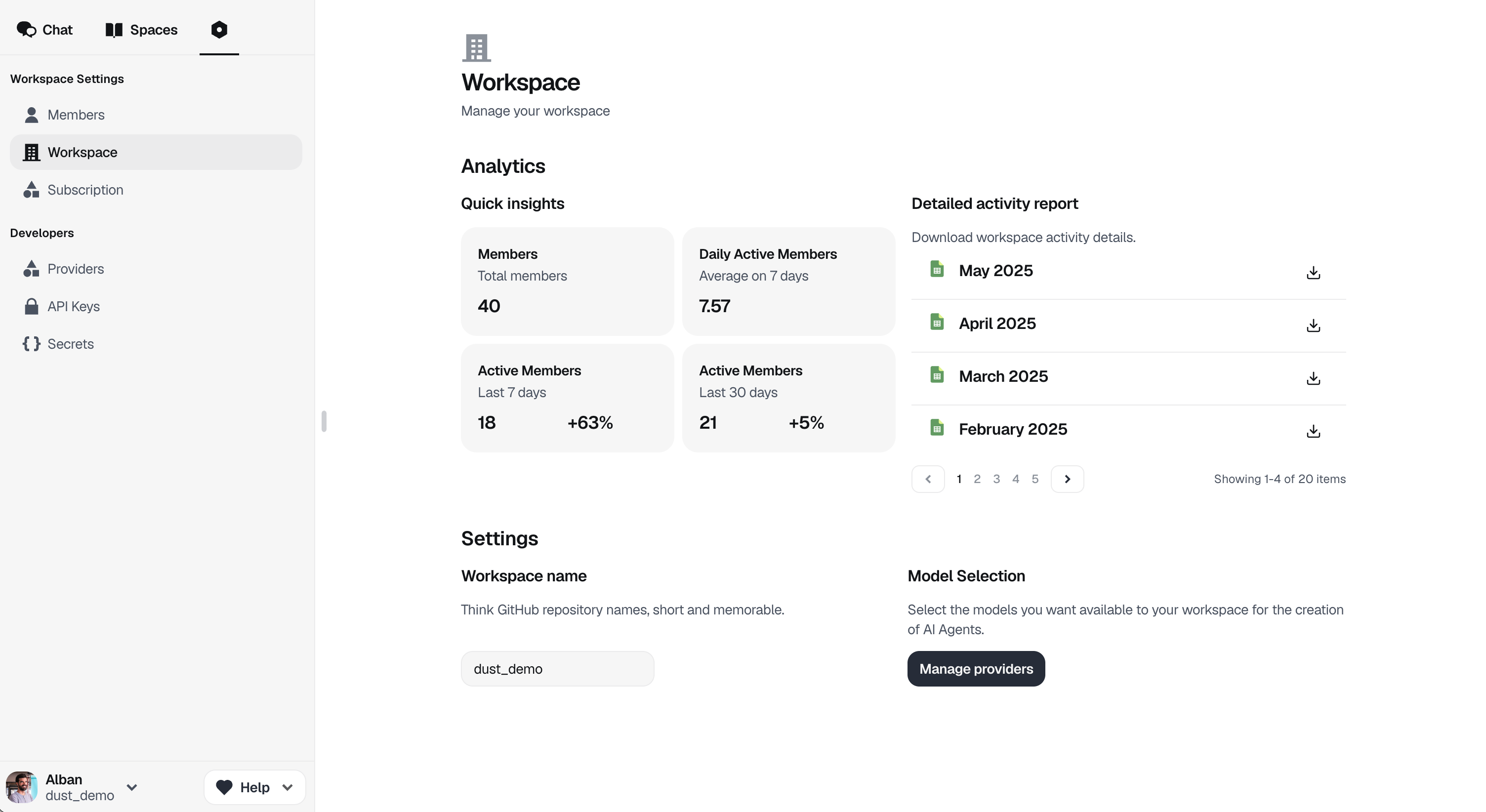Jump to page 5 of reports
Image resolution: width=1486 pixels, height=812 pixels.
click(x=1035, y=479)
